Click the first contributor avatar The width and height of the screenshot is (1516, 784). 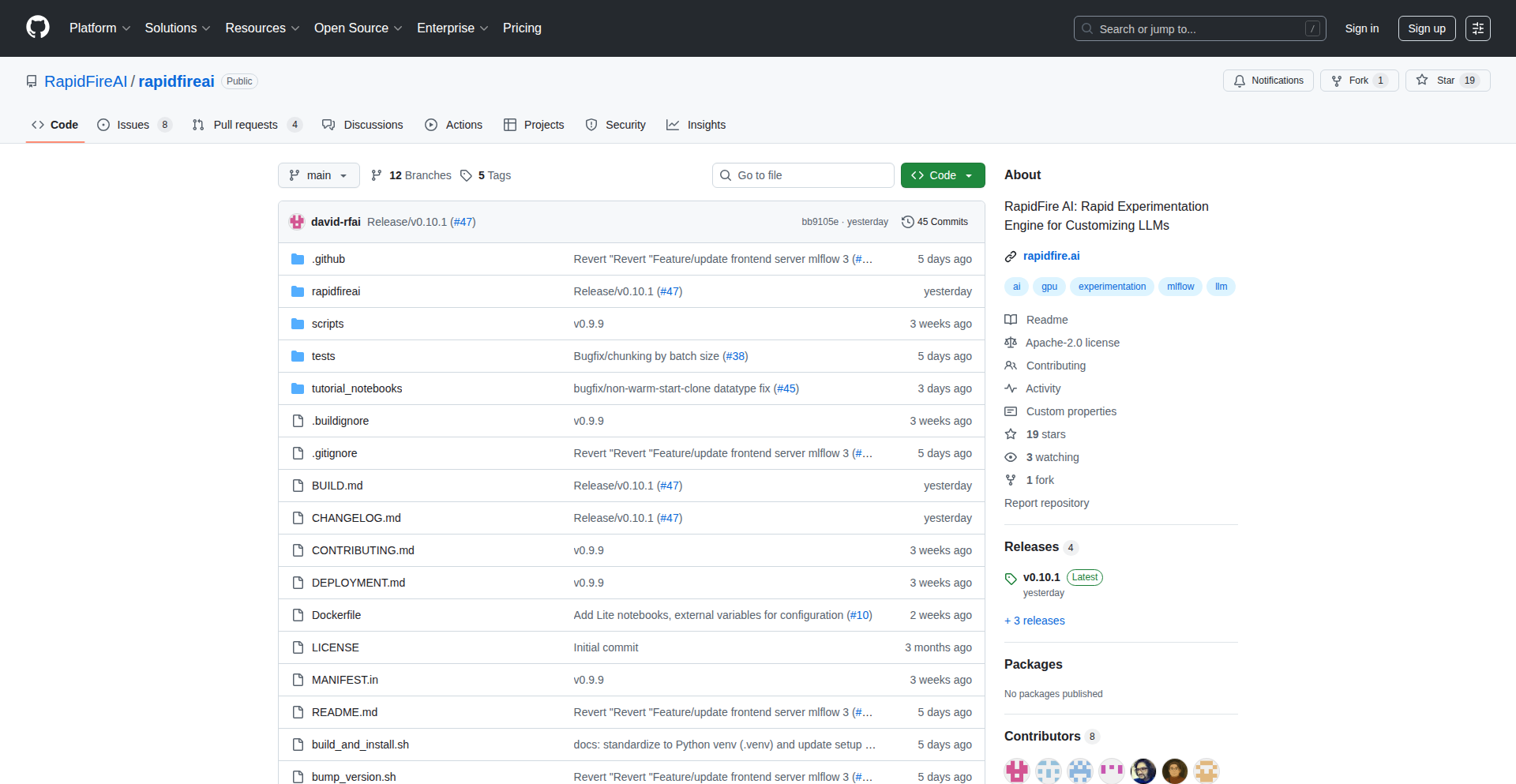1017,771
